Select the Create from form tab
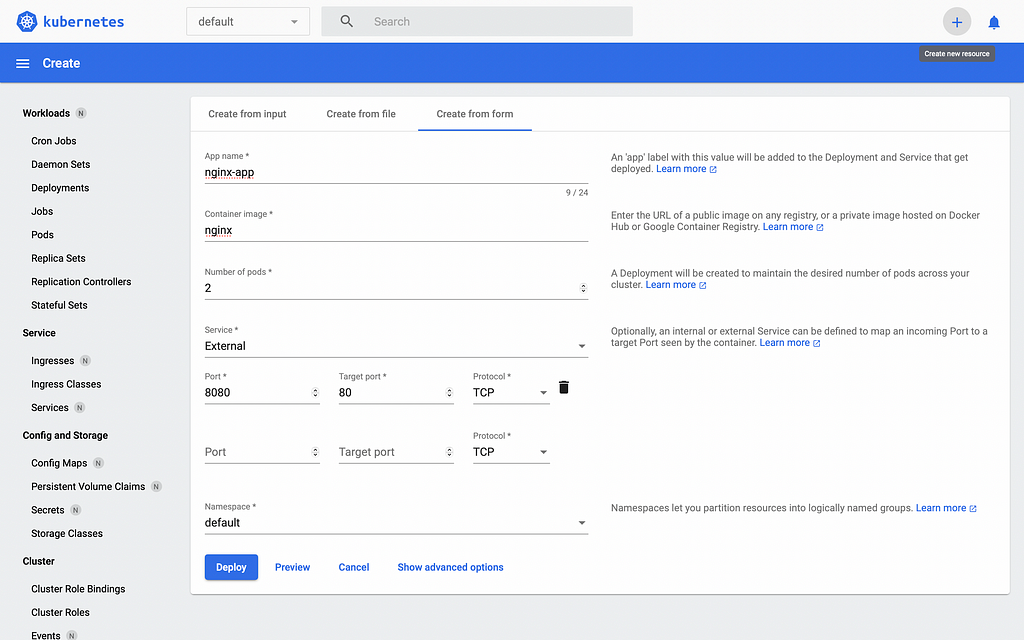 pyautogui.click(x=475, y=114)
